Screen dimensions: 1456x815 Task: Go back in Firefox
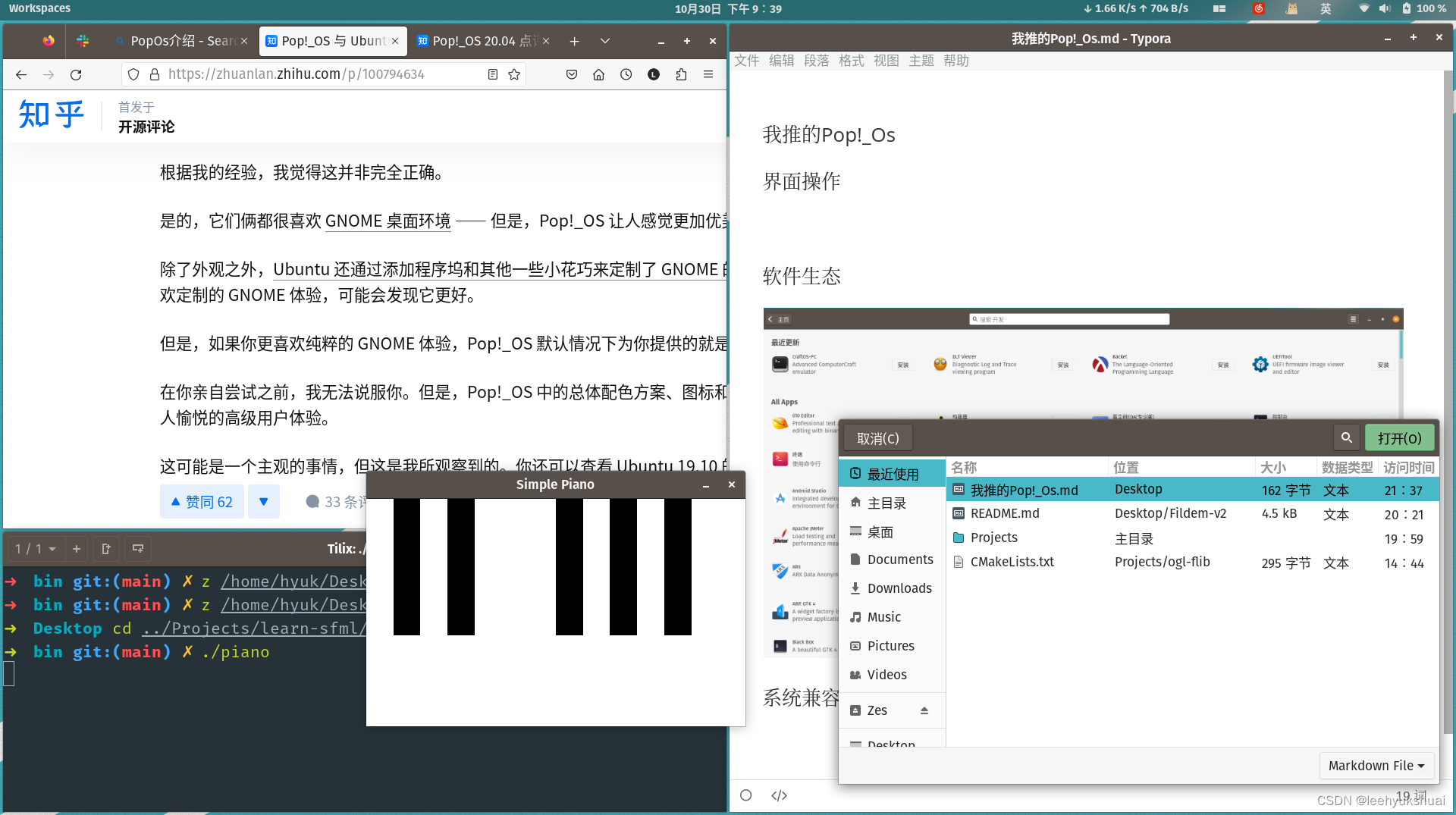tap(21, 74)
